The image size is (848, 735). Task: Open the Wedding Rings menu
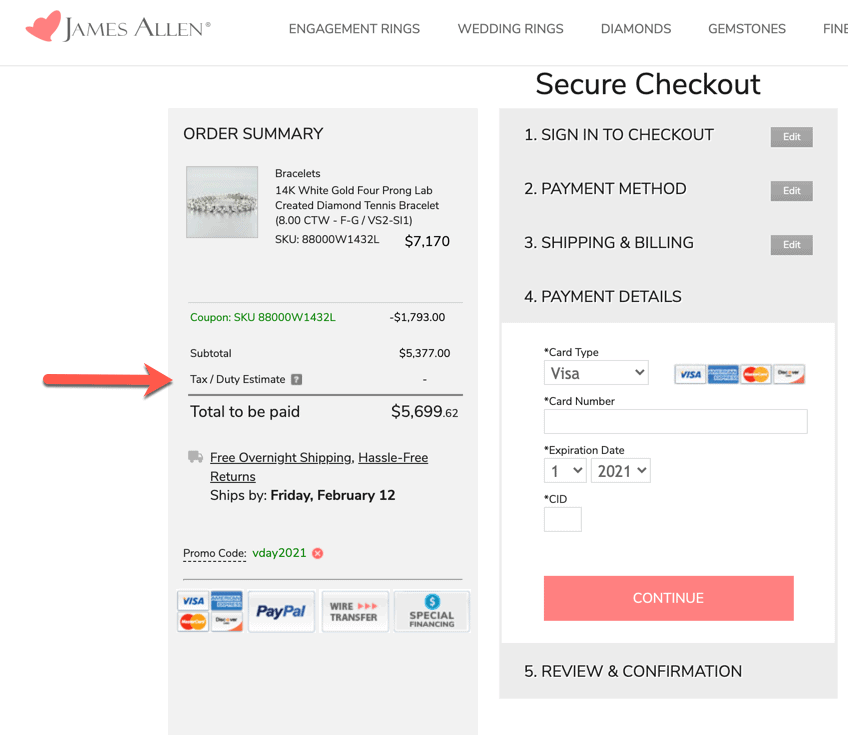point(510,29)
